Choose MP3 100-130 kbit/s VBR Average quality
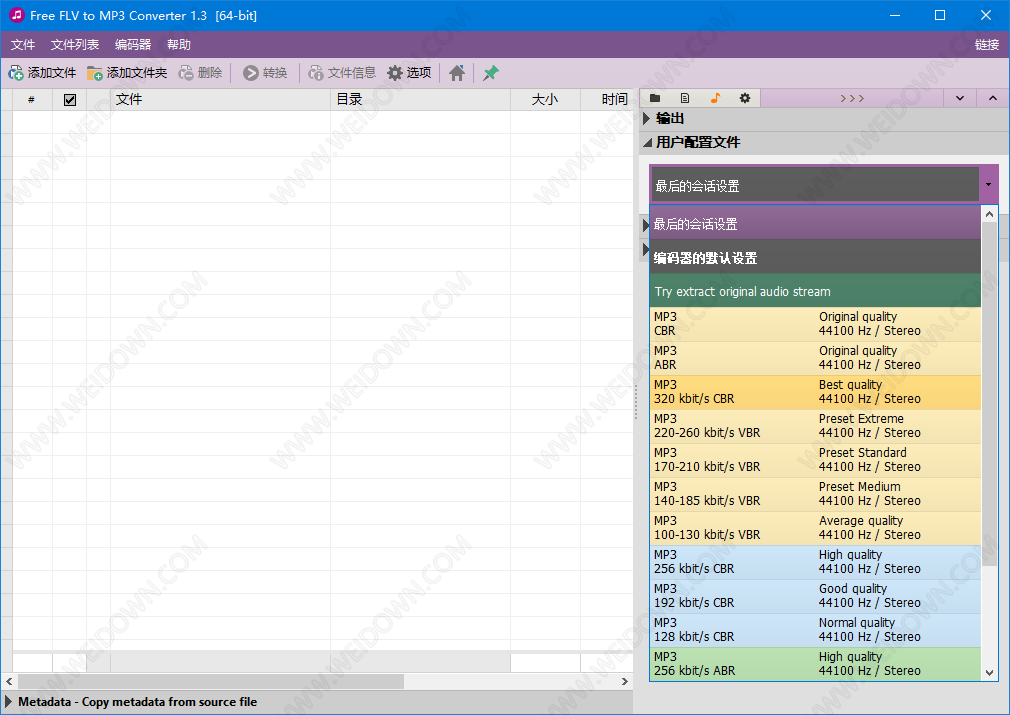Image resolution: width=1010 pixels, height=715 pixels. [815, 528]
